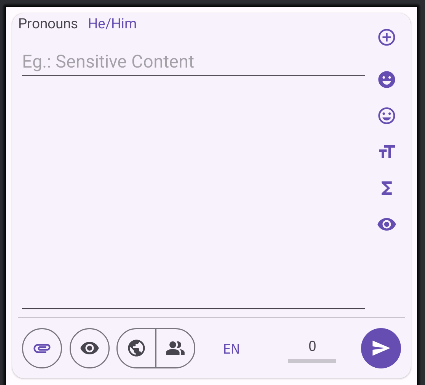Click inside the main message text area
Image resolution: width=425 pixels, height=385 pixels.
coord(193,192)
